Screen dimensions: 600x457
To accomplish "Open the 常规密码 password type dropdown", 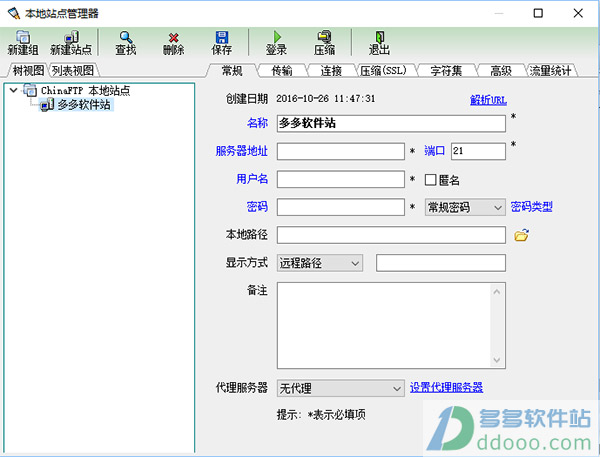I will (x=465, y=207).
